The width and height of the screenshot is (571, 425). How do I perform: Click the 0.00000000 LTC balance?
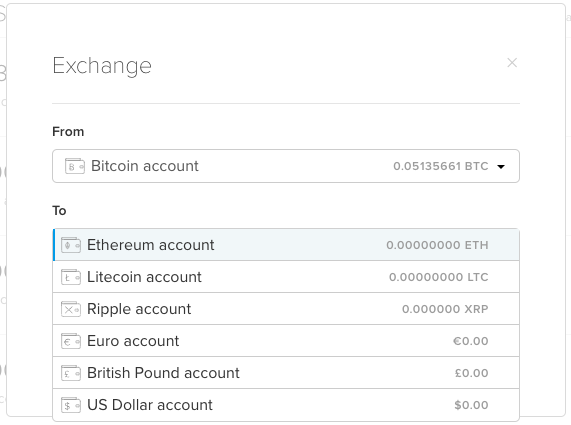(438, 277)
